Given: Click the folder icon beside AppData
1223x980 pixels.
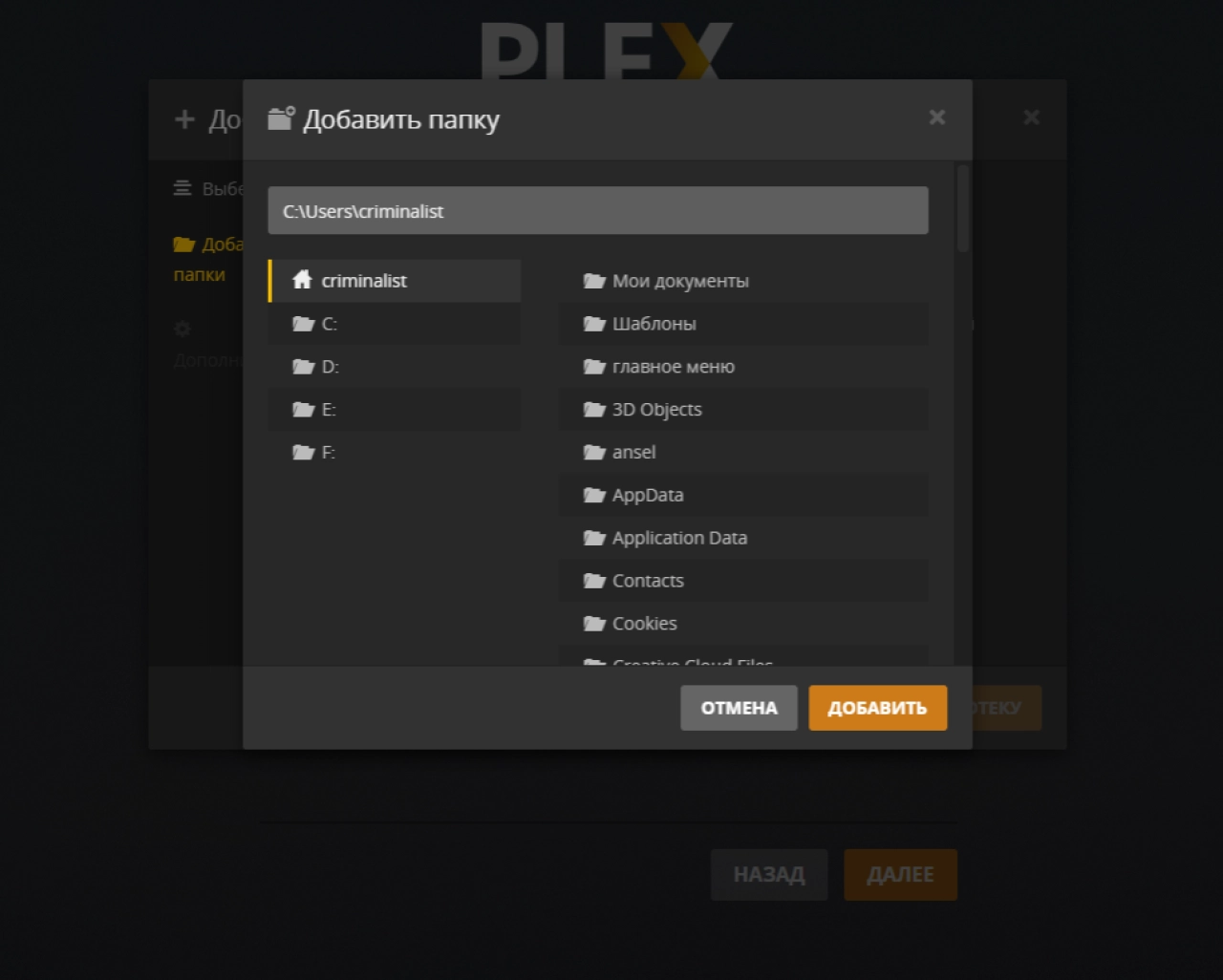Looking at the screenshot, I should [594, 495].
